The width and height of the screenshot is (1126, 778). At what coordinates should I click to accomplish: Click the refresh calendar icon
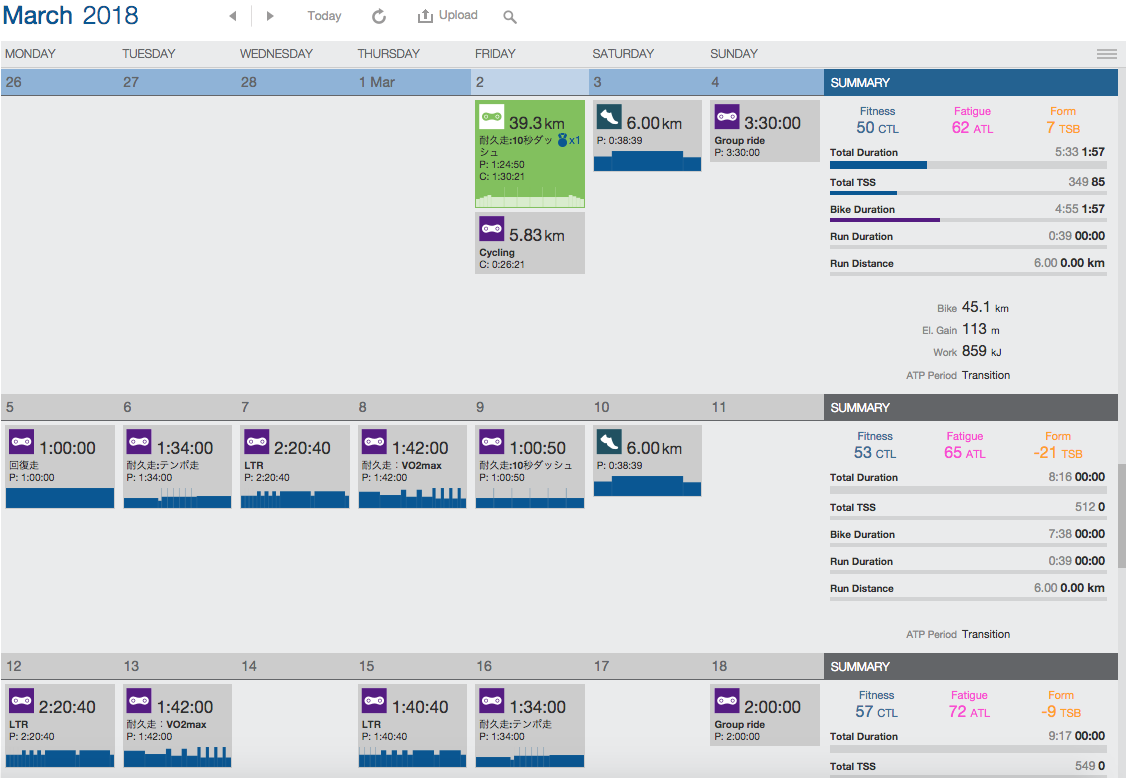pos(379,16)
